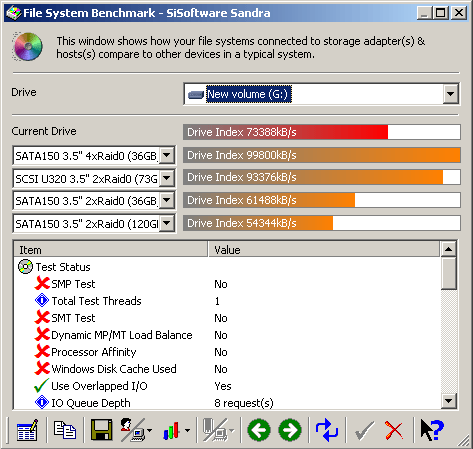Save results with the floppy disk icon
473x449 pixels.
tap(101, 430)
